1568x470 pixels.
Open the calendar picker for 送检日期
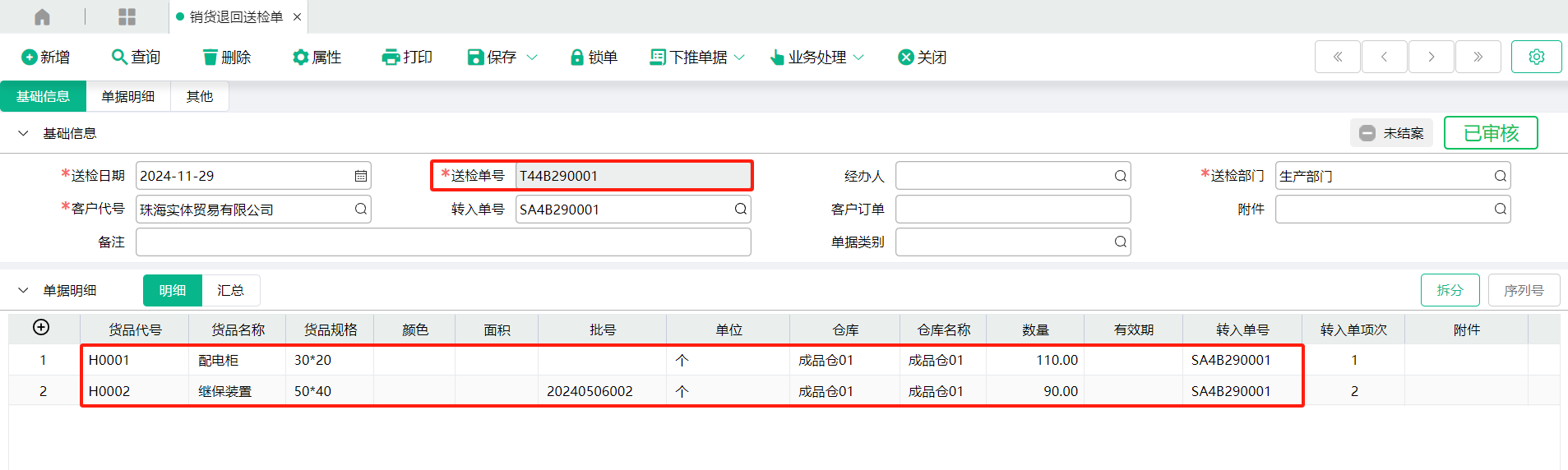360,176
